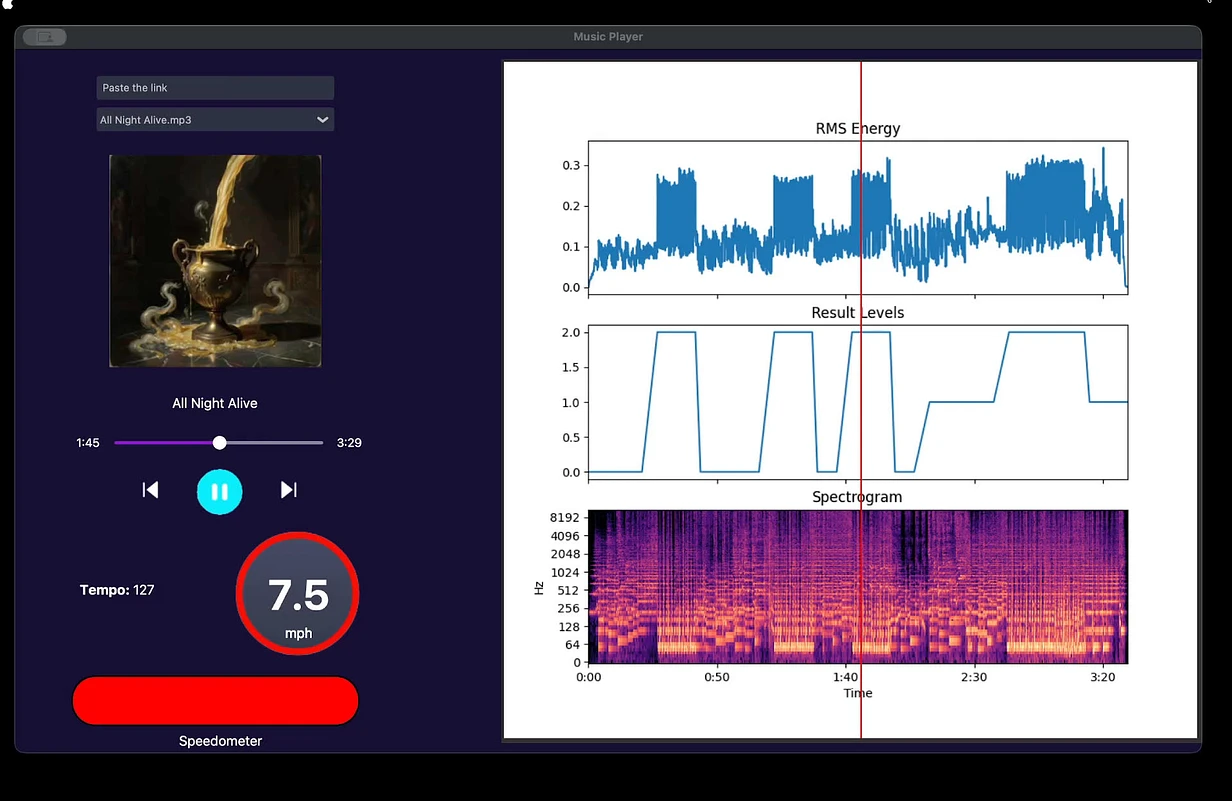The width and height of the screenshot is (1232, 801).
Task: Click the Tempo: 127 readout
Action: point(117,590)
